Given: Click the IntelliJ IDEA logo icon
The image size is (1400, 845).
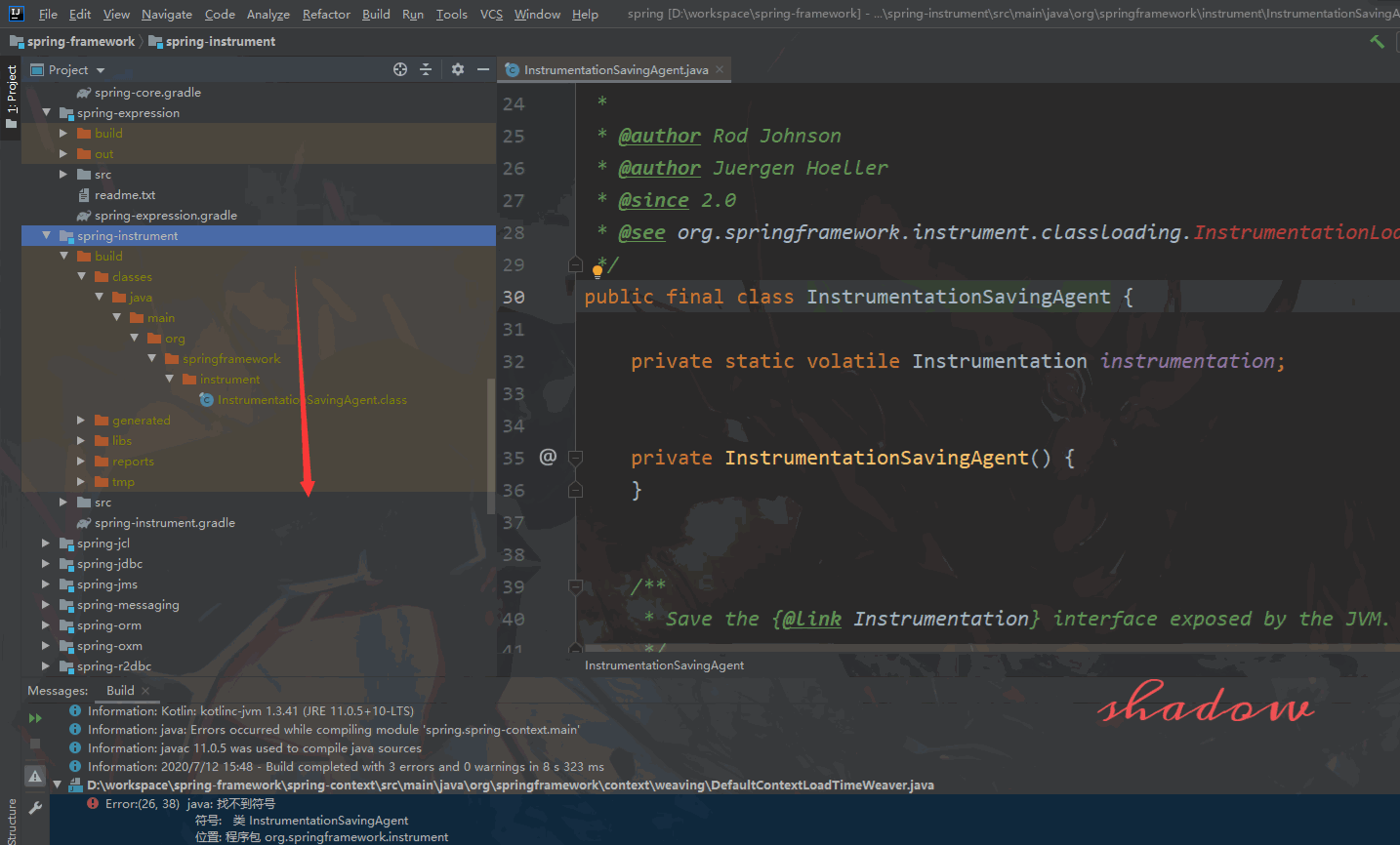Looking at the screenshot, I should pyautogui.click(x=16, y=14).
